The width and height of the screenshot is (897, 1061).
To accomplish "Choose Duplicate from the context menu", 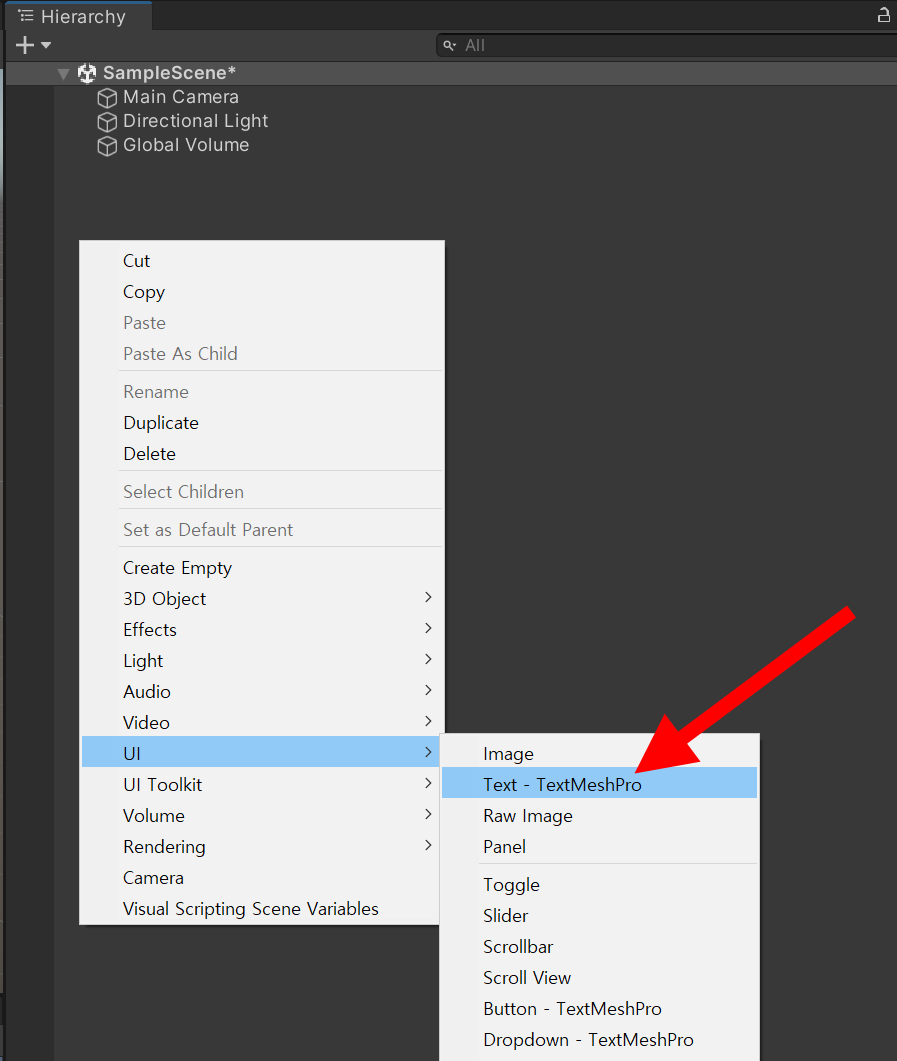I will pos(262,423).
